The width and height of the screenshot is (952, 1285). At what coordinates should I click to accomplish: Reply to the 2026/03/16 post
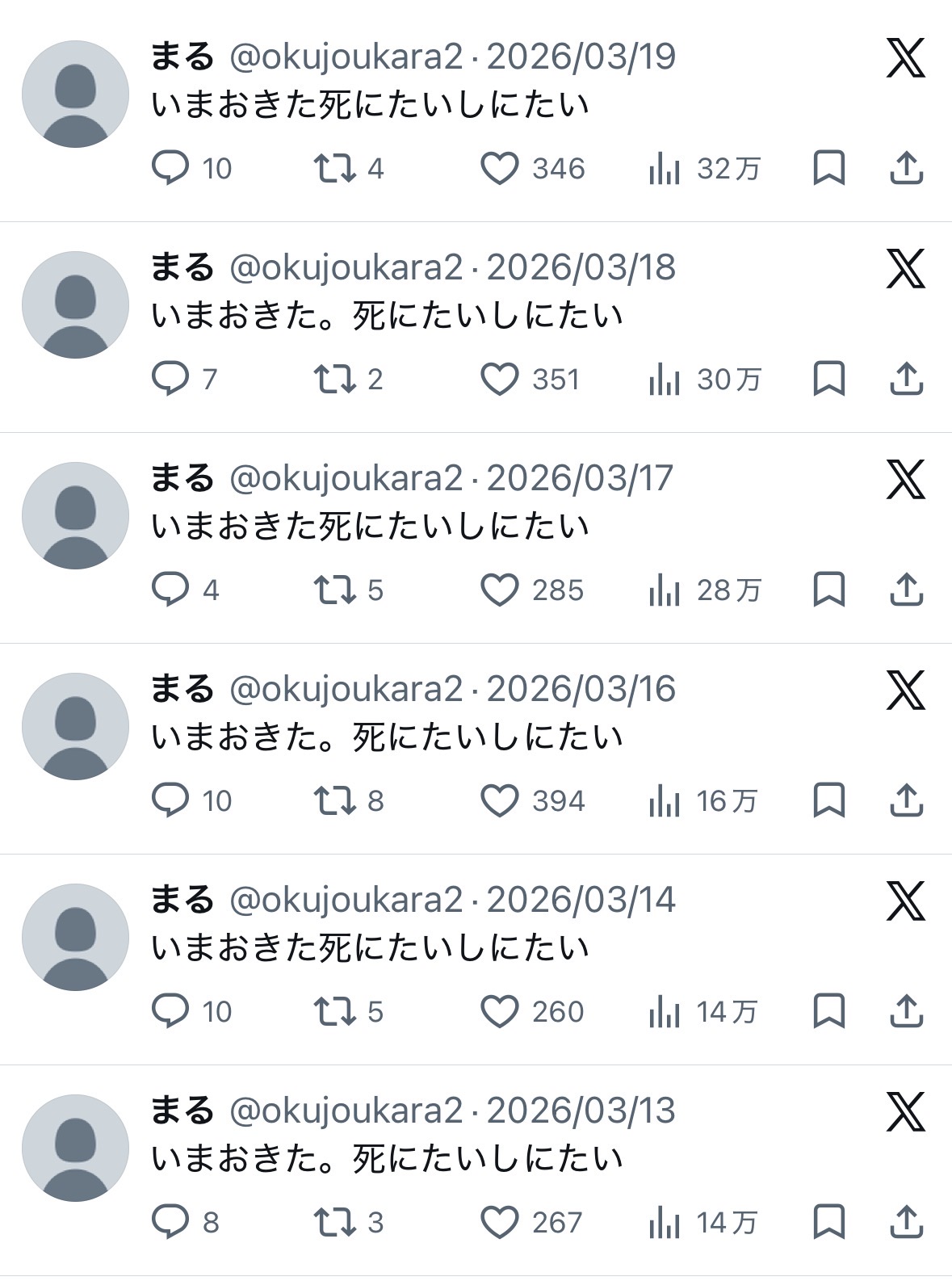click(170, 801)
